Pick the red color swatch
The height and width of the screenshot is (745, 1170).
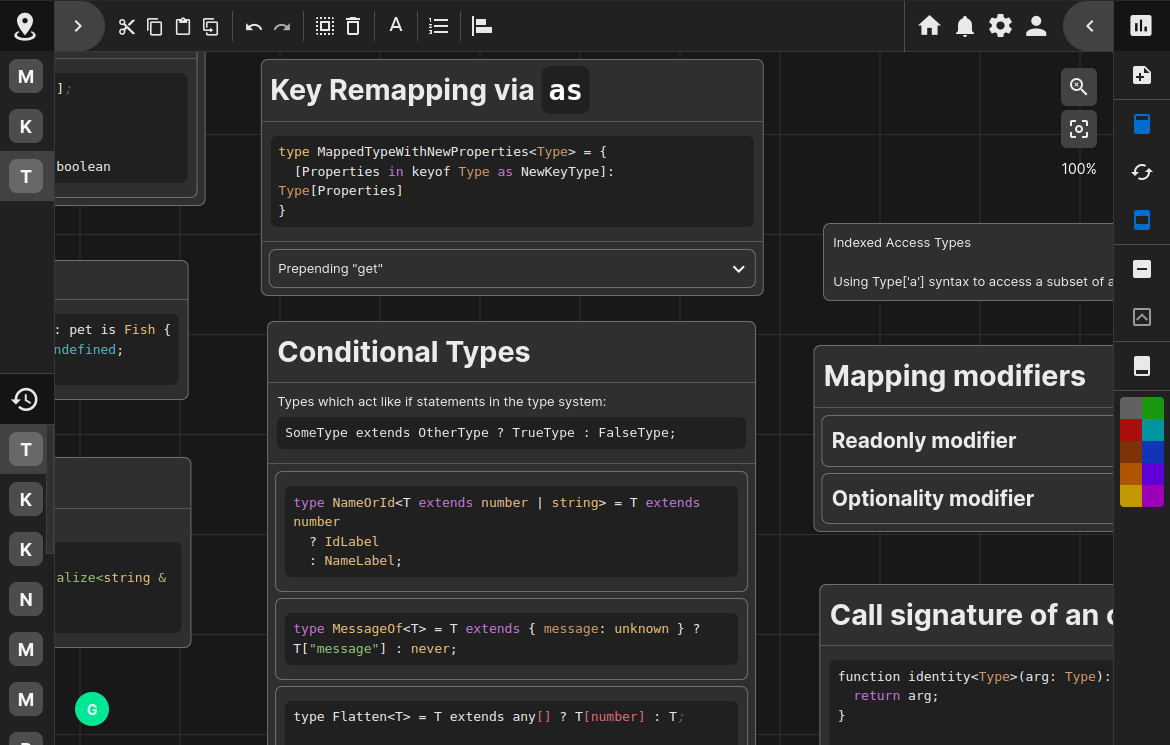pos(1130,430)
